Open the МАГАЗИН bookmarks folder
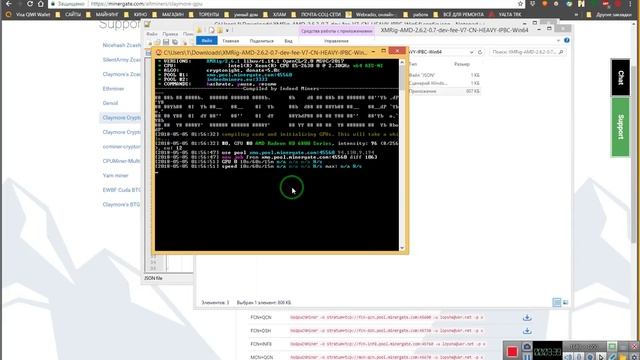 click(x=169, y=14)
